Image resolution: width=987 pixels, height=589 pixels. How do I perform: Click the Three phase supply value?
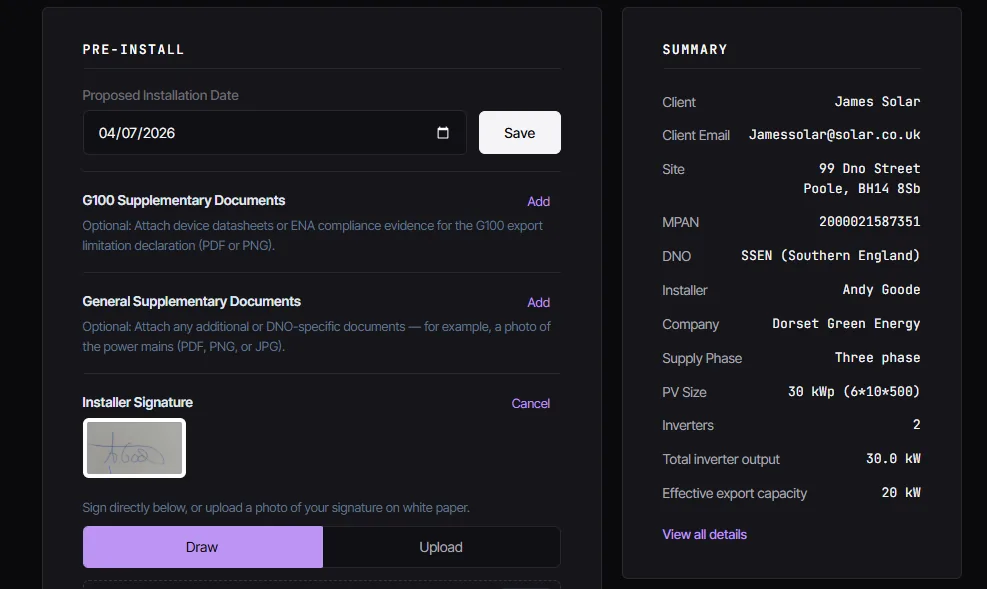pyautogui.click(x=877, y=357)
